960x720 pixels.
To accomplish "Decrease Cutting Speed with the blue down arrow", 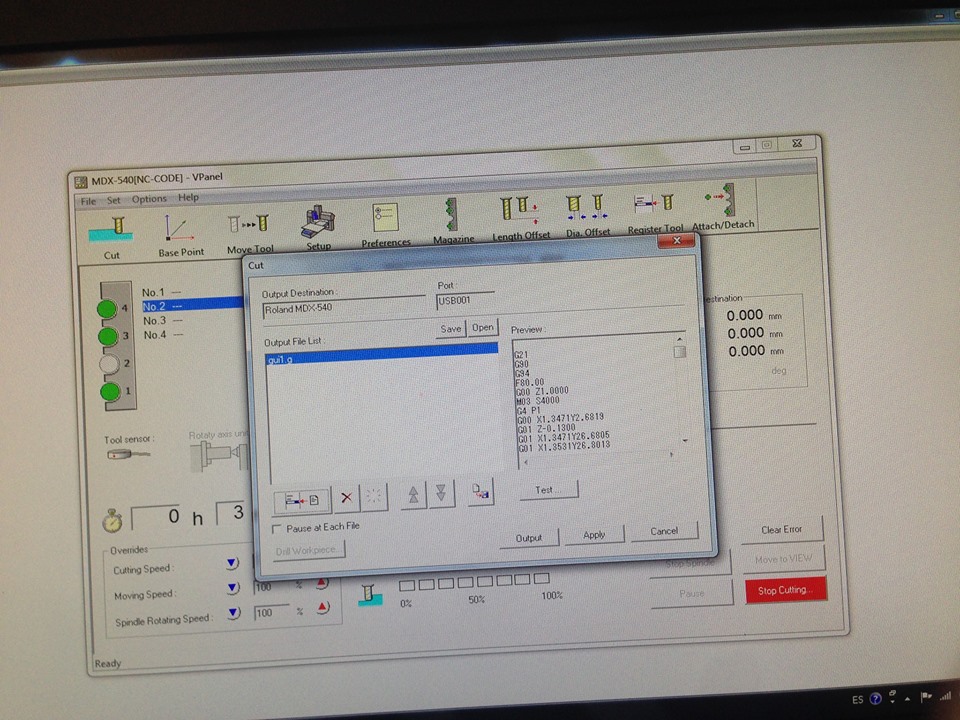I will 231,563.
